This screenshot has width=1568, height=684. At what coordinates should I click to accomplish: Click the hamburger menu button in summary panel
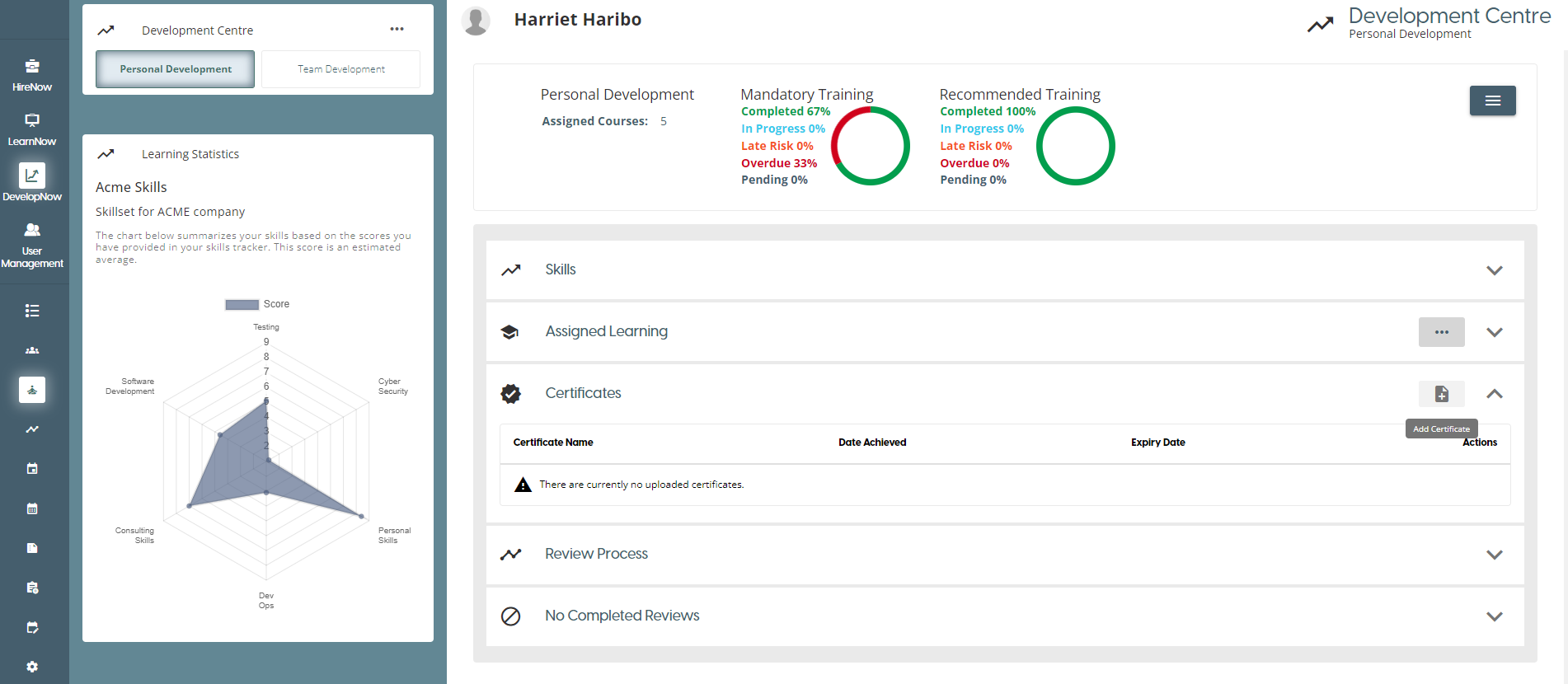(1492, 101)
